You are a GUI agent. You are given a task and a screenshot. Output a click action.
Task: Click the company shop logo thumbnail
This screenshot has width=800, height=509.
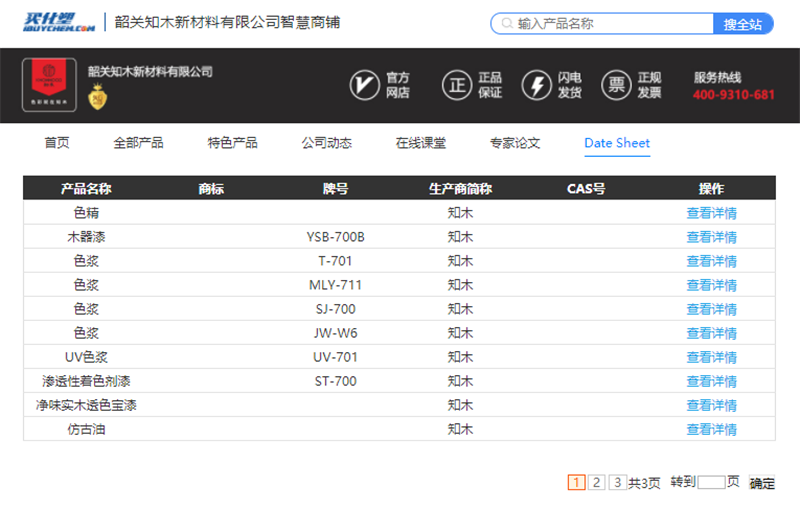pyautogui.click(x=49, y=84)
